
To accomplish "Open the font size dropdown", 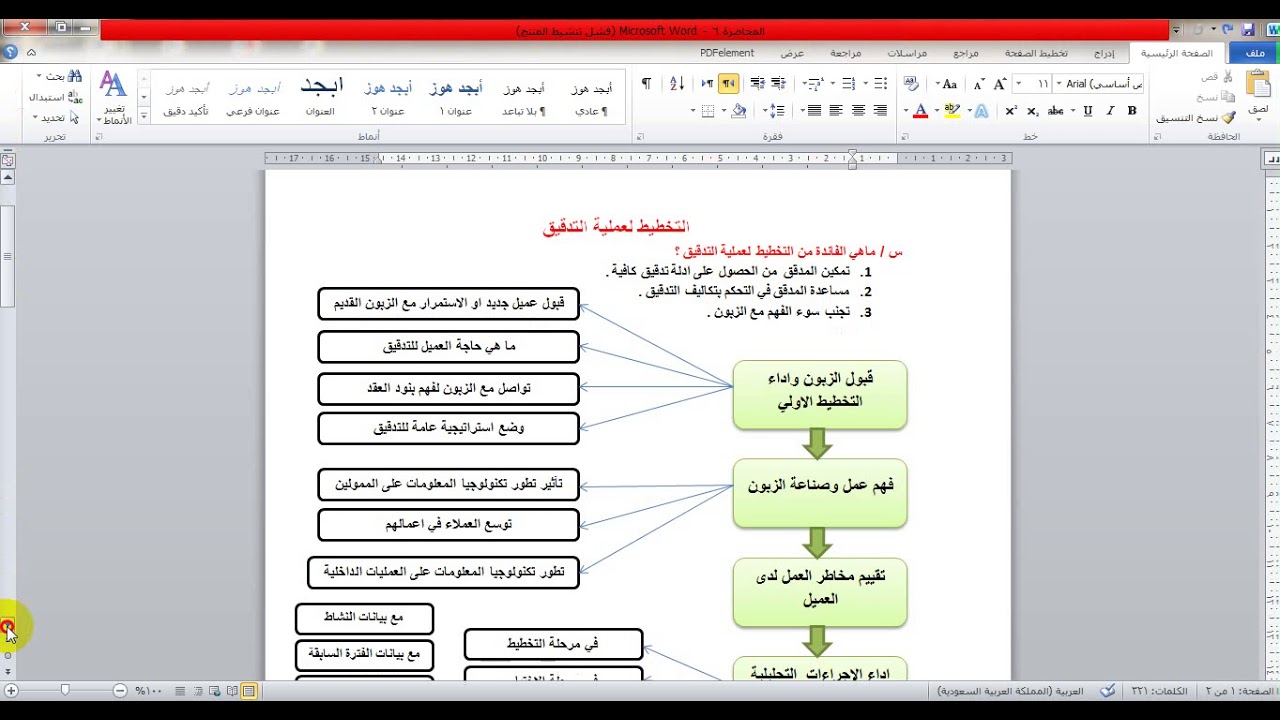I will [x=1019, y=84].
